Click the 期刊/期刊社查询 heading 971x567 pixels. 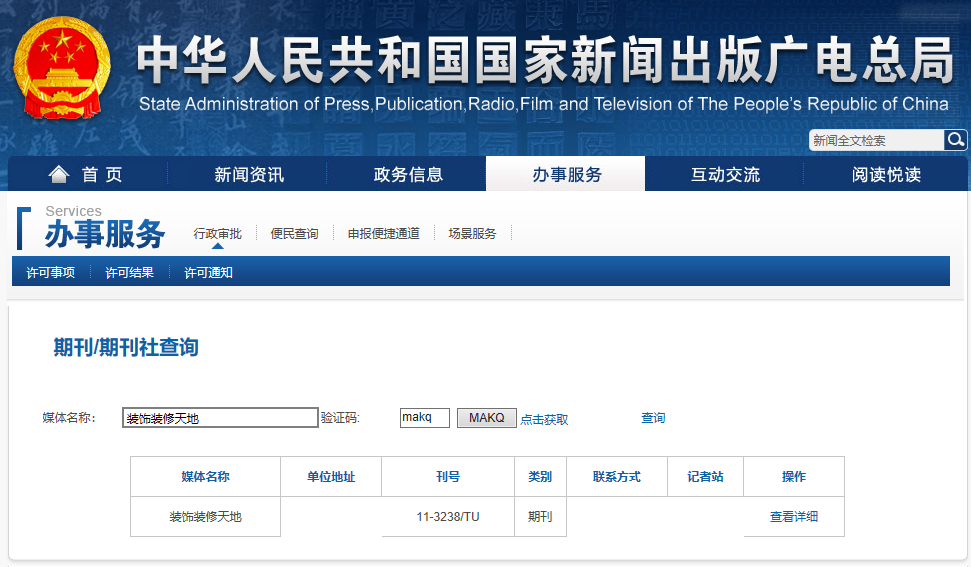pyautogui.click(x=126, y=347)
